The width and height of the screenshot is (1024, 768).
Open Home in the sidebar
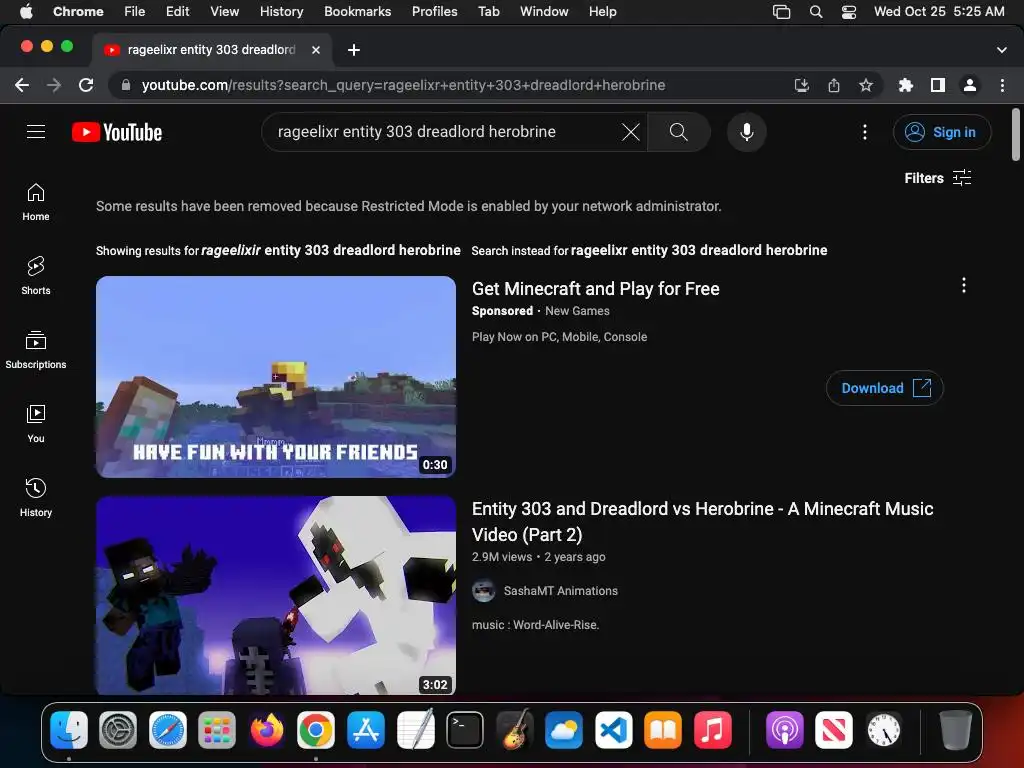click(36, 202)
